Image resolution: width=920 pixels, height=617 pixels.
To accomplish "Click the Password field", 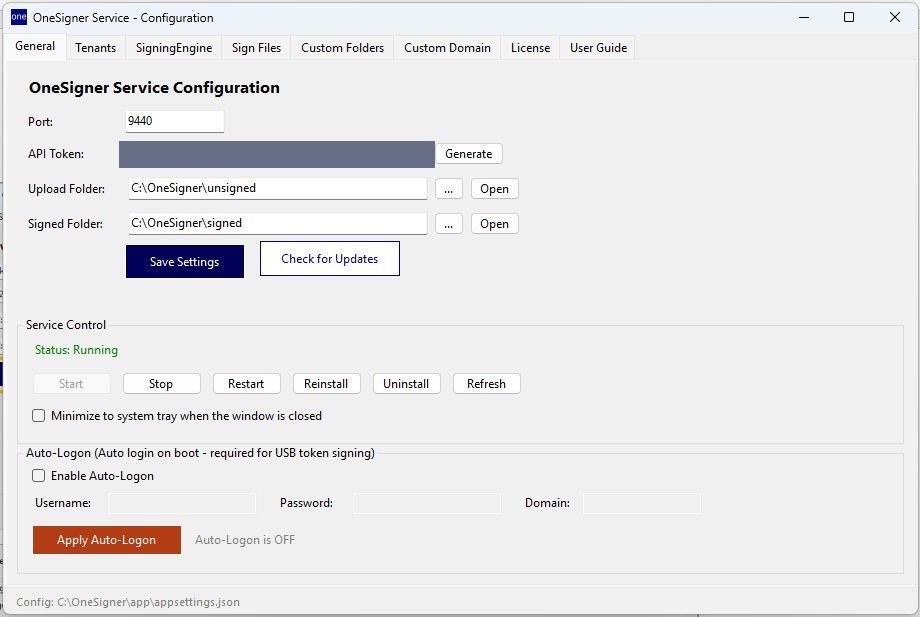I will coord(427,503).
